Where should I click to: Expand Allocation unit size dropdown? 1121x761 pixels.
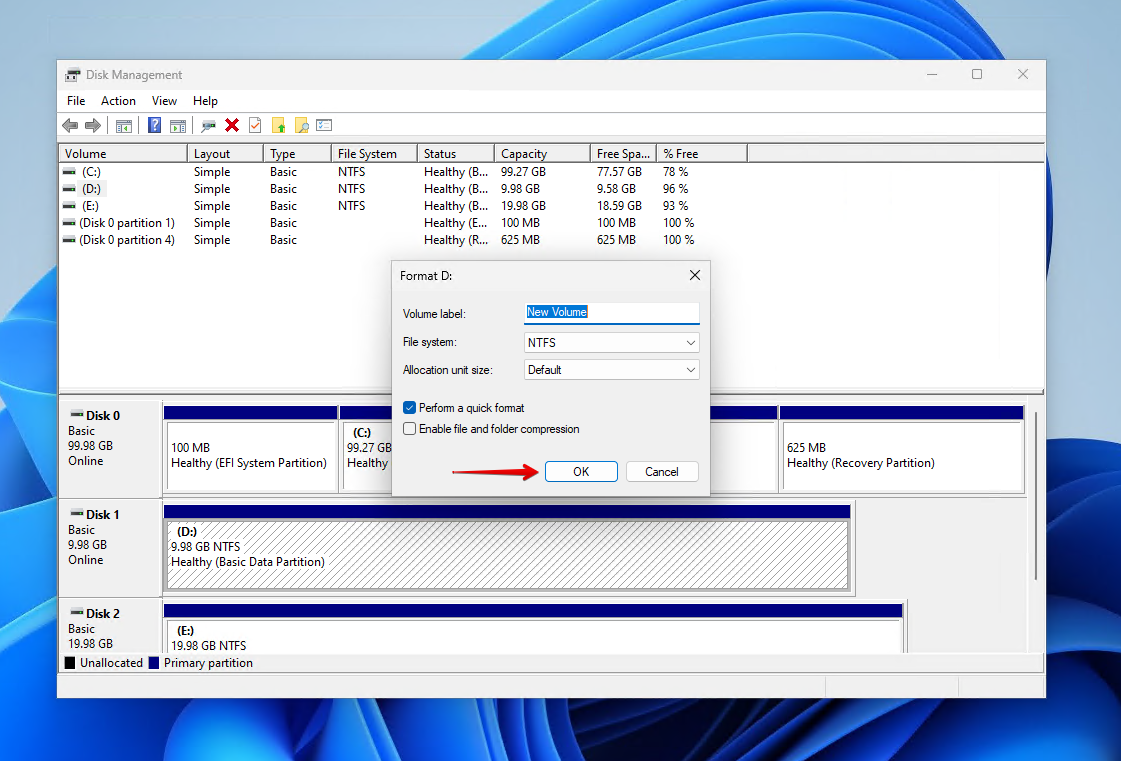point(611,370)
